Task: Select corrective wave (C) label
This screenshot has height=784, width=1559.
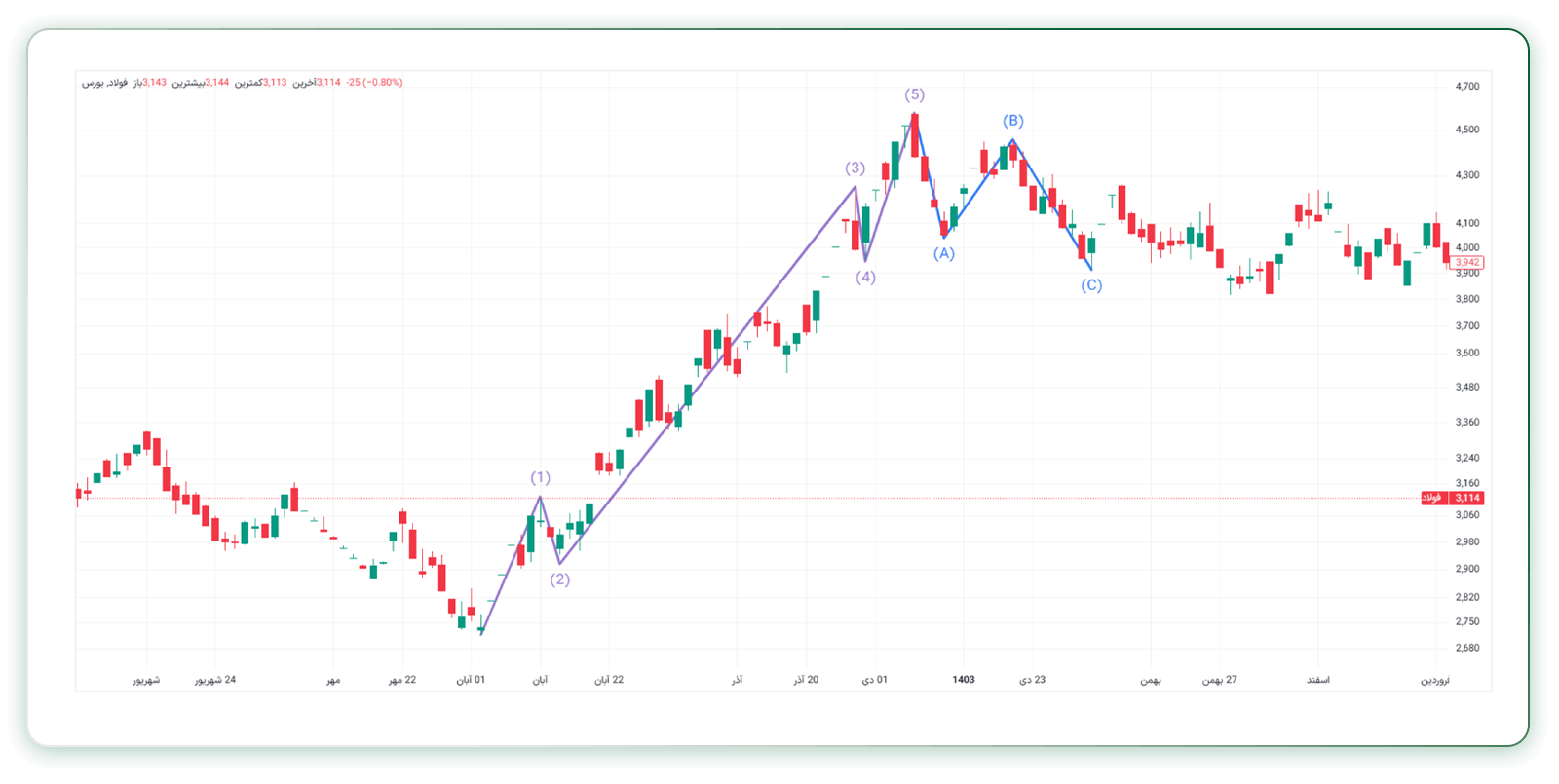Action: 1091,285
